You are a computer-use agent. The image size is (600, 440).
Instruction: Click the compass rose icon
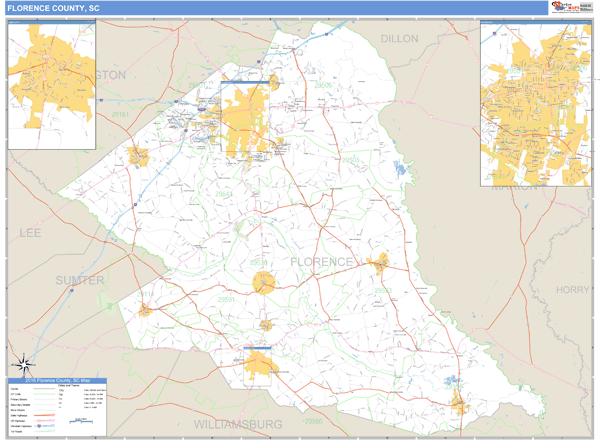click(x=24, y=364)
